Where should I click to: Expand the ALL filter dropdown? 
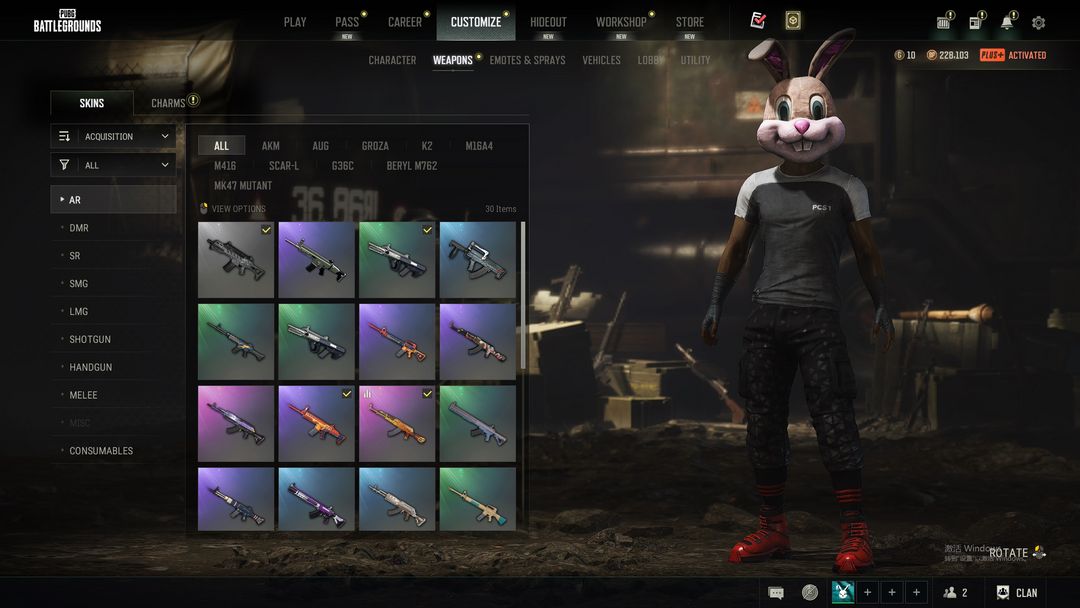click(x=114, y=165)
